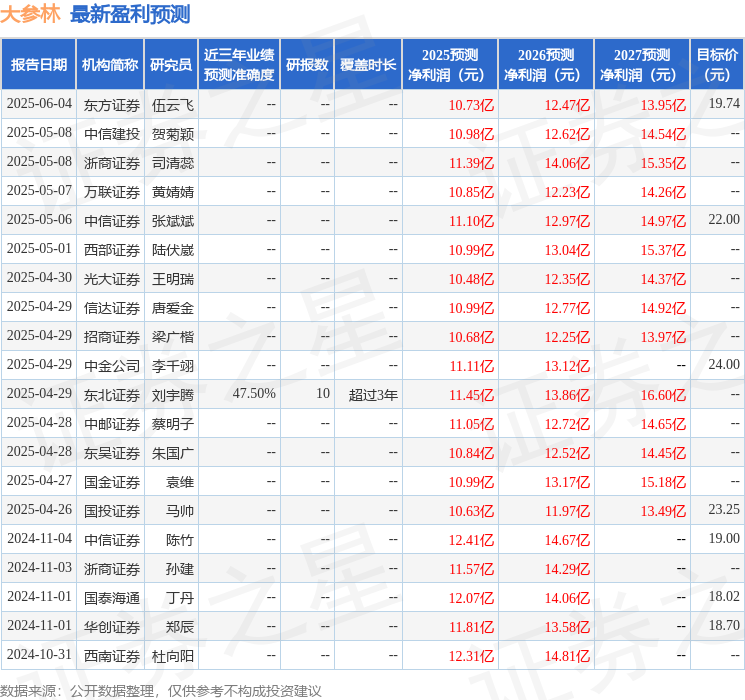
Task: Click the 研报数 column header
Action: [x=307, y=65]
